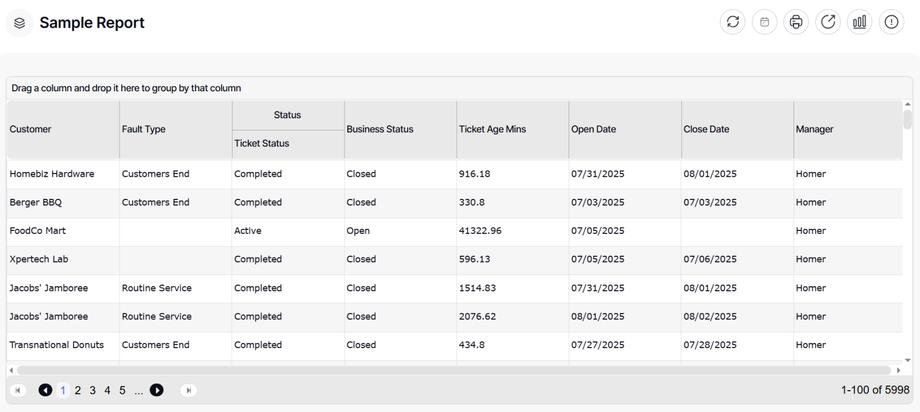Click the Open Date column header
920x412 pixels.
593,129
